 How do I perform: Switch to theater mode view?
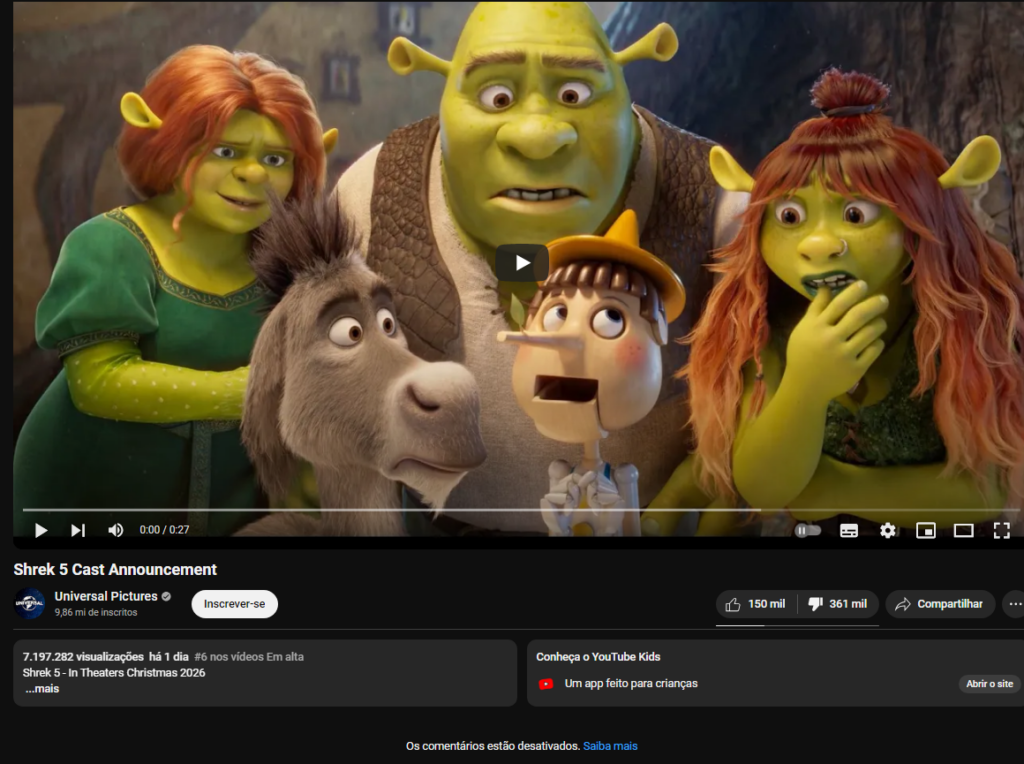963,530
